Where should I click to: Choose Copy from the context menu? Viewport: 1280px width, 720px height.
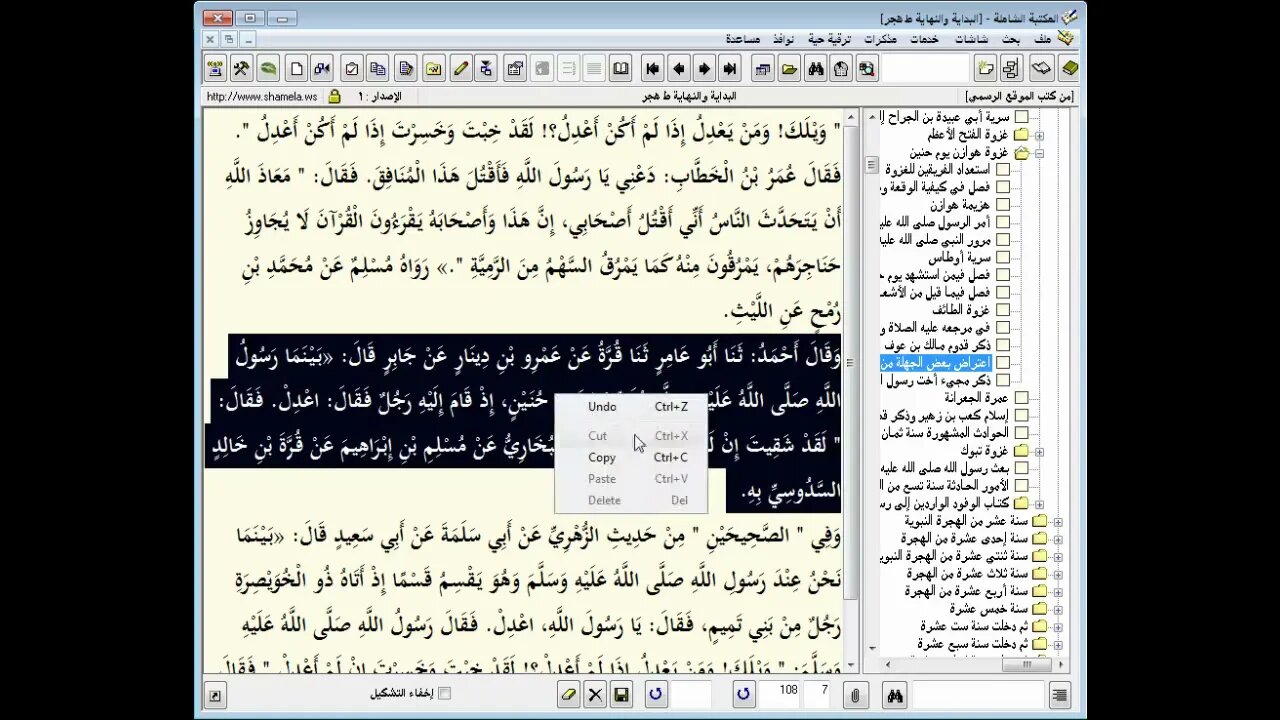tap(602, 457)
